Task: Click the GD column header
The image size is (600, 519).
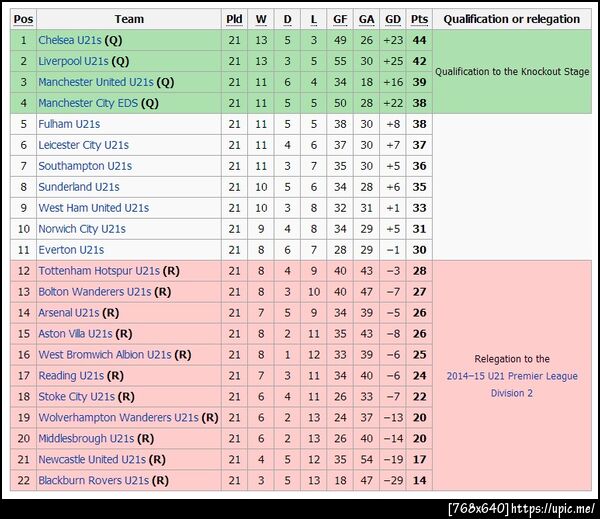Action: click(392, 19)
